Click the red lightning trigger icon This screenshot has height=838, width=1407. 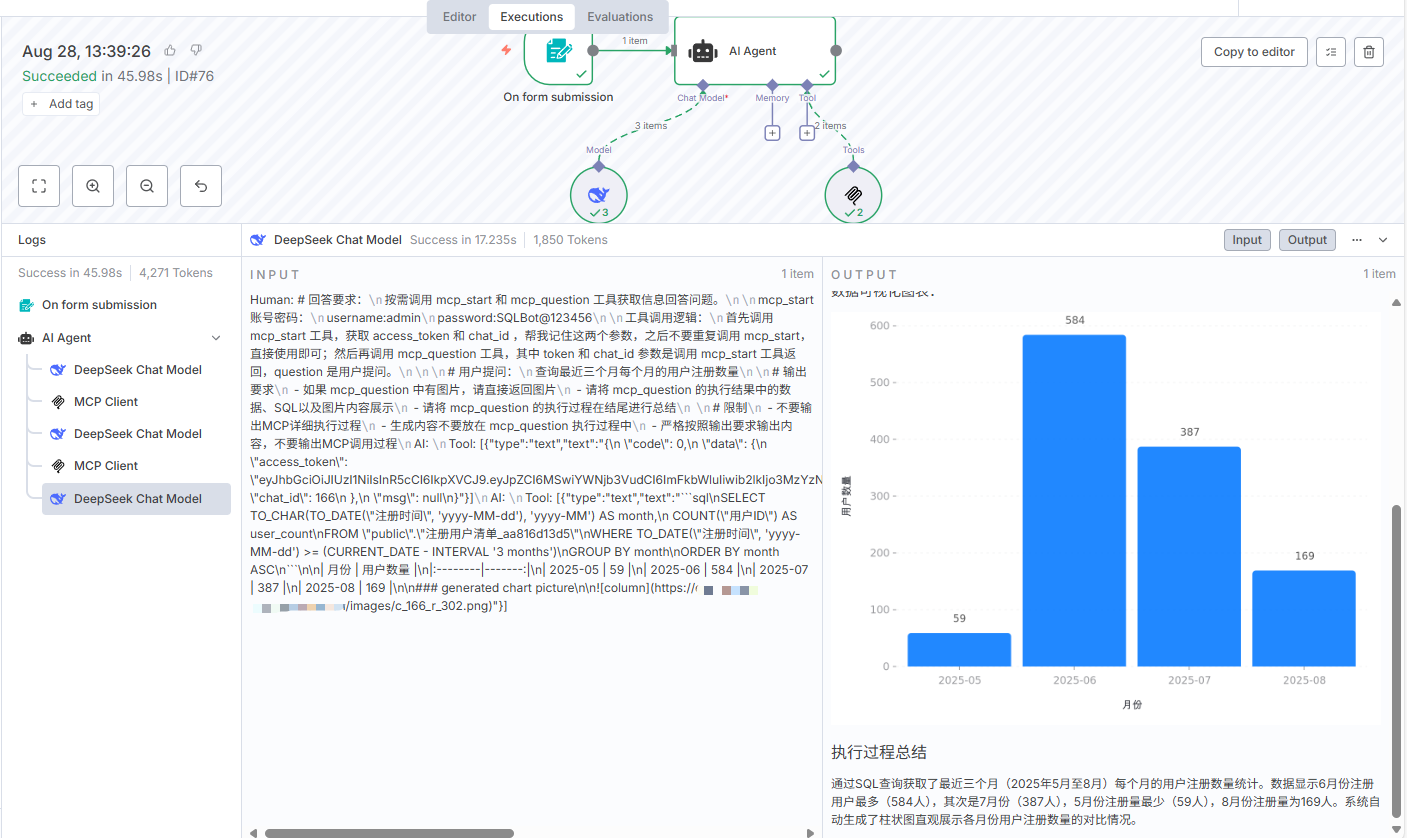pos(506,50)
